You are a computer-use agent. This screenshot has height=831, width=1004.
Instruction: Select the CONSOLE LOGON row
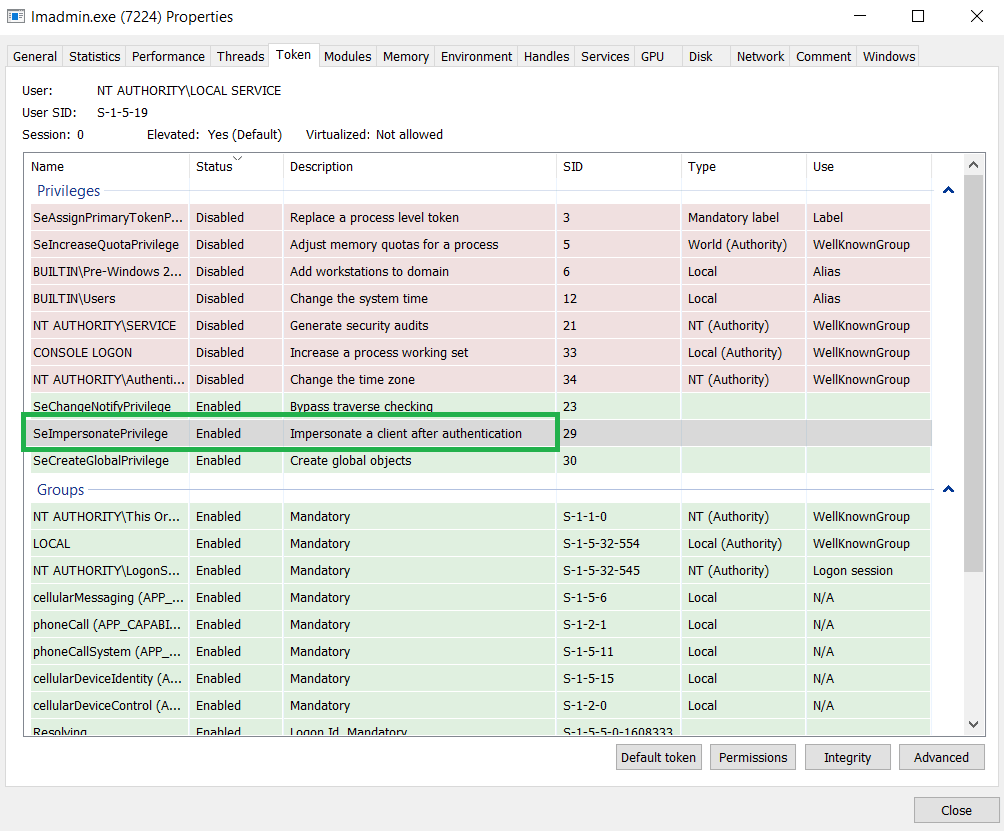click(x=481, y=352)
